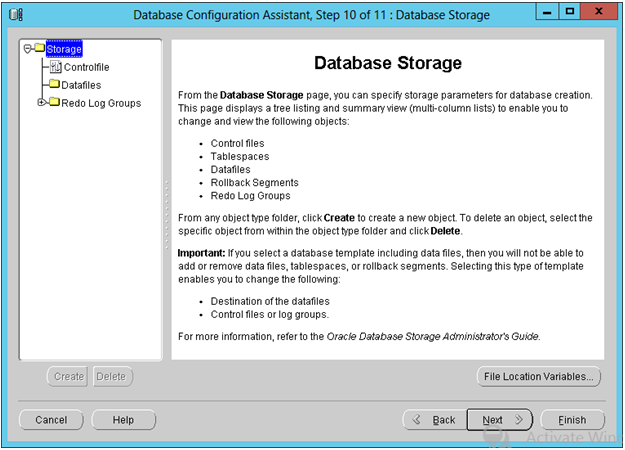The image size is (625, 450).
Task: Open Help for Database Storage
Action: (123, 420)
